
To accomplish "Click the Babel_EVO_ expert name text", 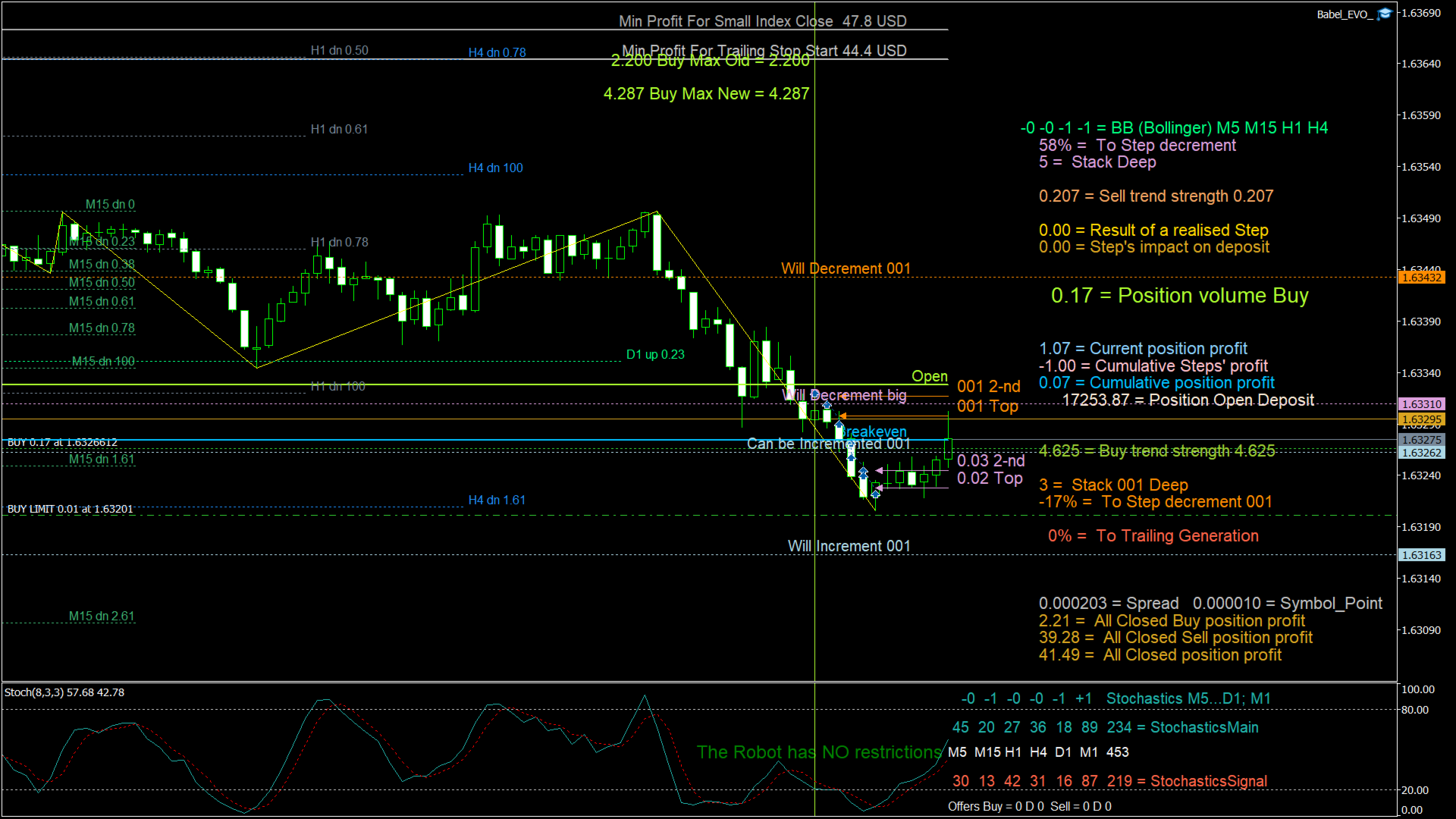I will [x=1345, y=14].
